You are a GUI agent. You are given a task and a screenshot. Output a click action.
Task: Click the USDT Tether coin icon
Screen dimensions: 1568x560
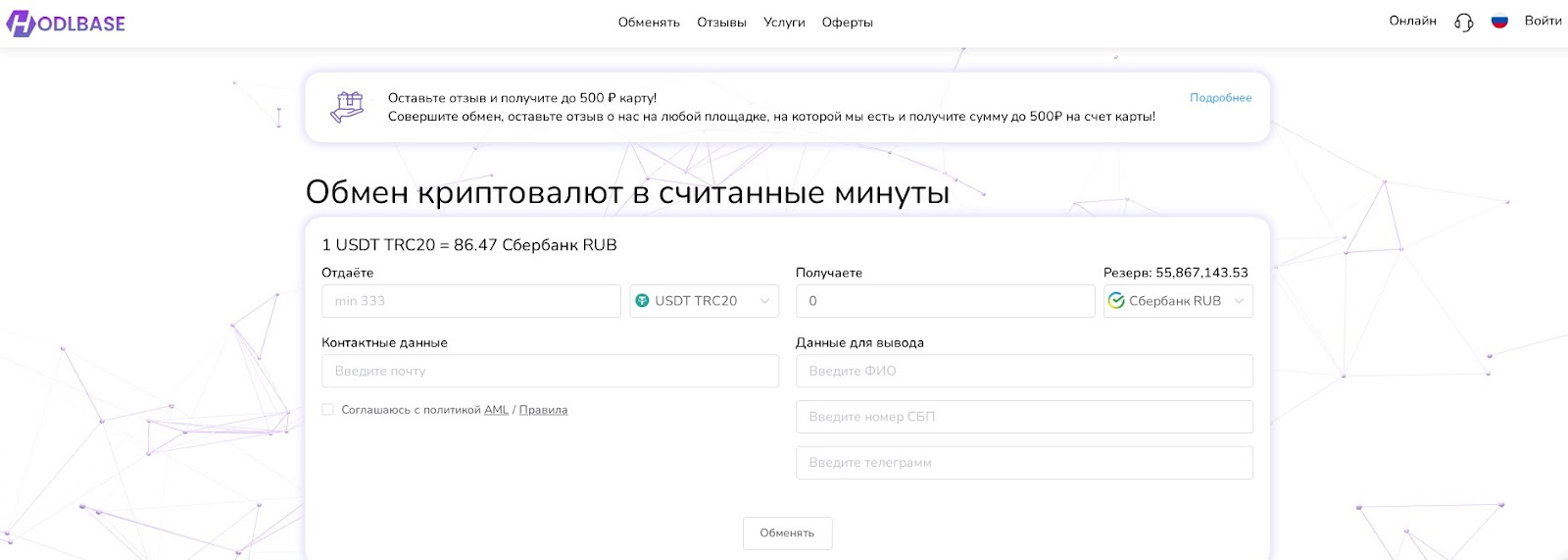pos(642,301)
